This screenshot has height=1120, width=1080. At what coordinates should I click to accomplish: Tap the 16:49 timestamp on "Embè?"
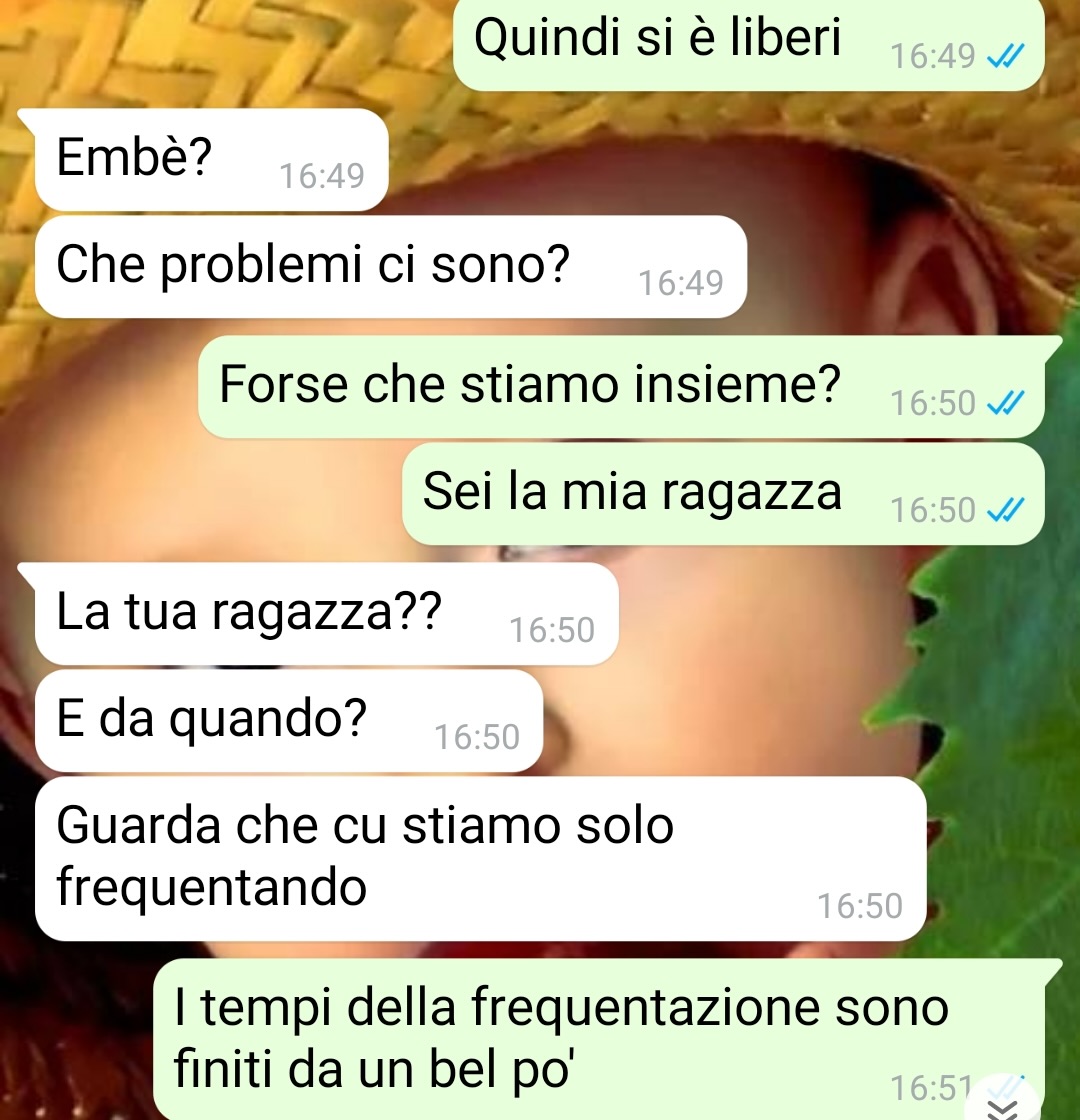(x=321, y=176)
